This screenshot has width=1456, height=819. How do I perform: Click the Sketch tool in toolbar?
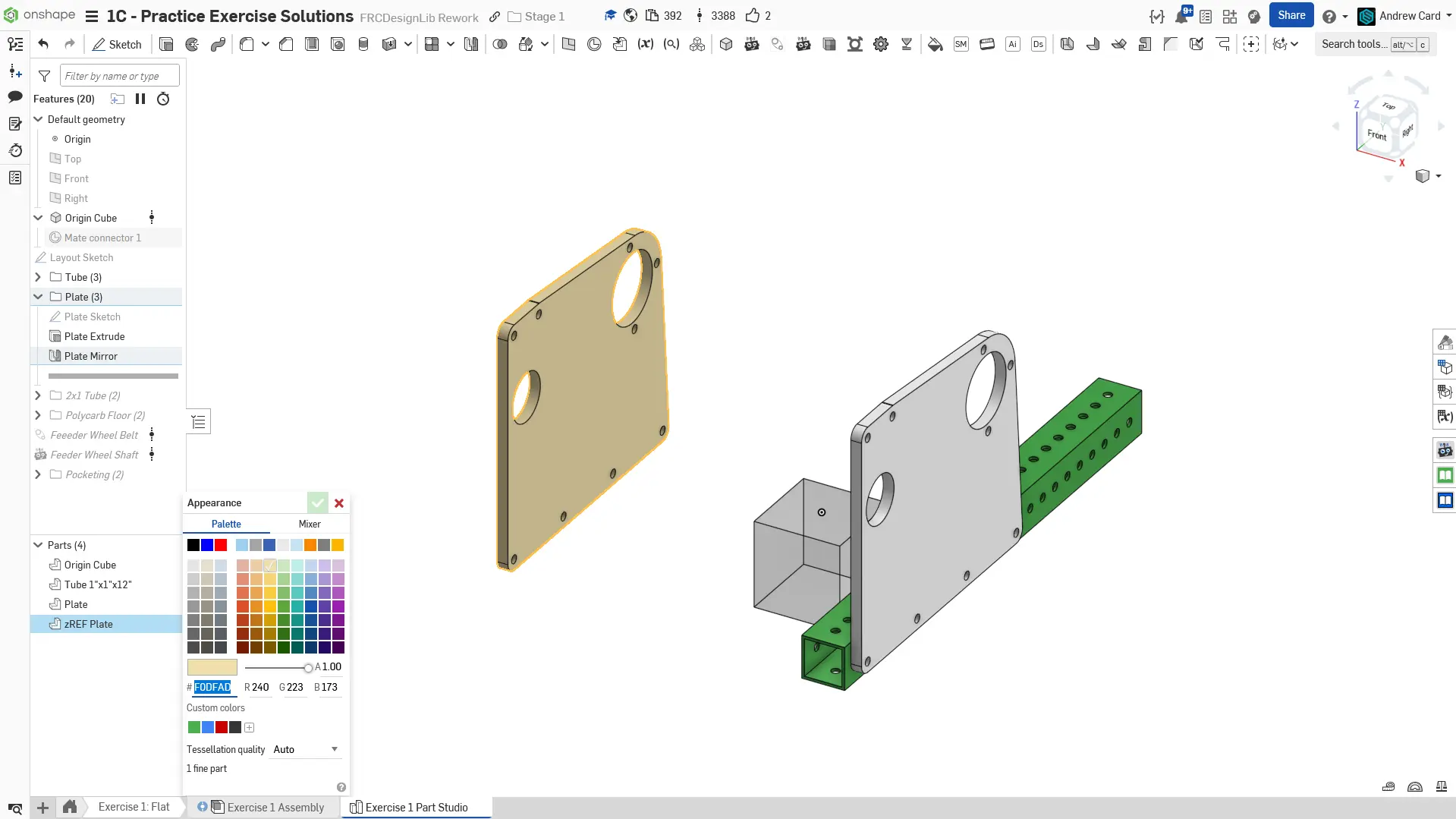(x=117, y=44)
